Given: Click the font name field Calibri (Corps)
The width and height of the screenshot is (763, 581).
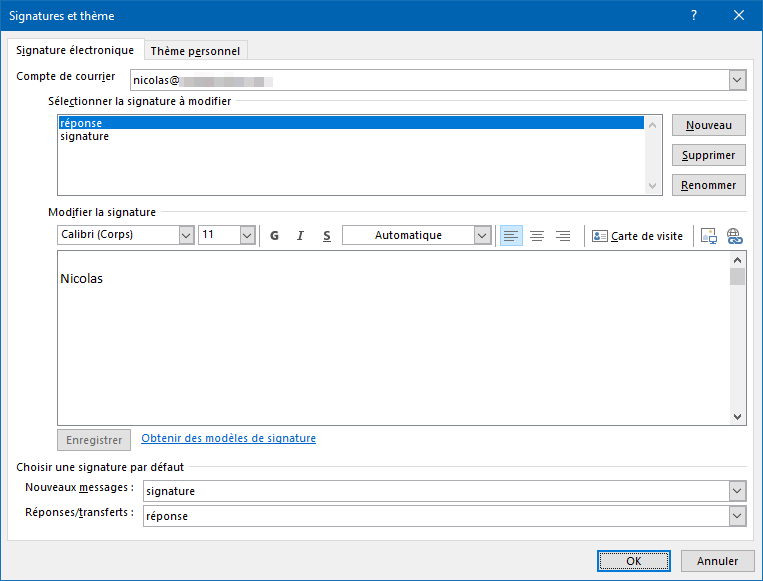Looking at the screenshot, I should (x=118, y=235).
